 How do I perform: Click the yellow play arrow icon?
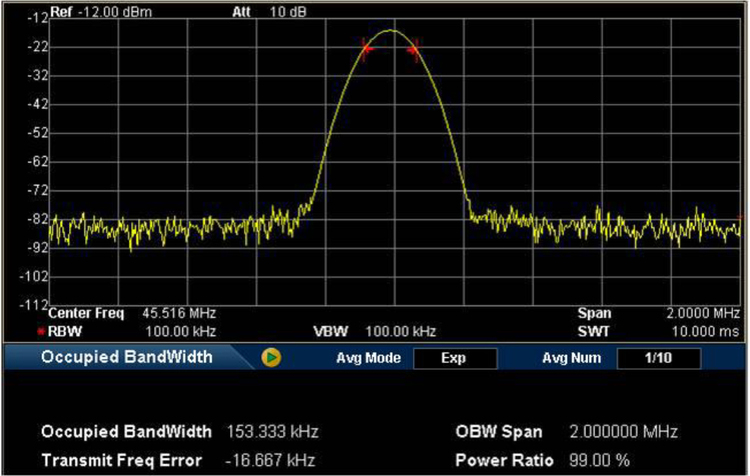[272, 357]
